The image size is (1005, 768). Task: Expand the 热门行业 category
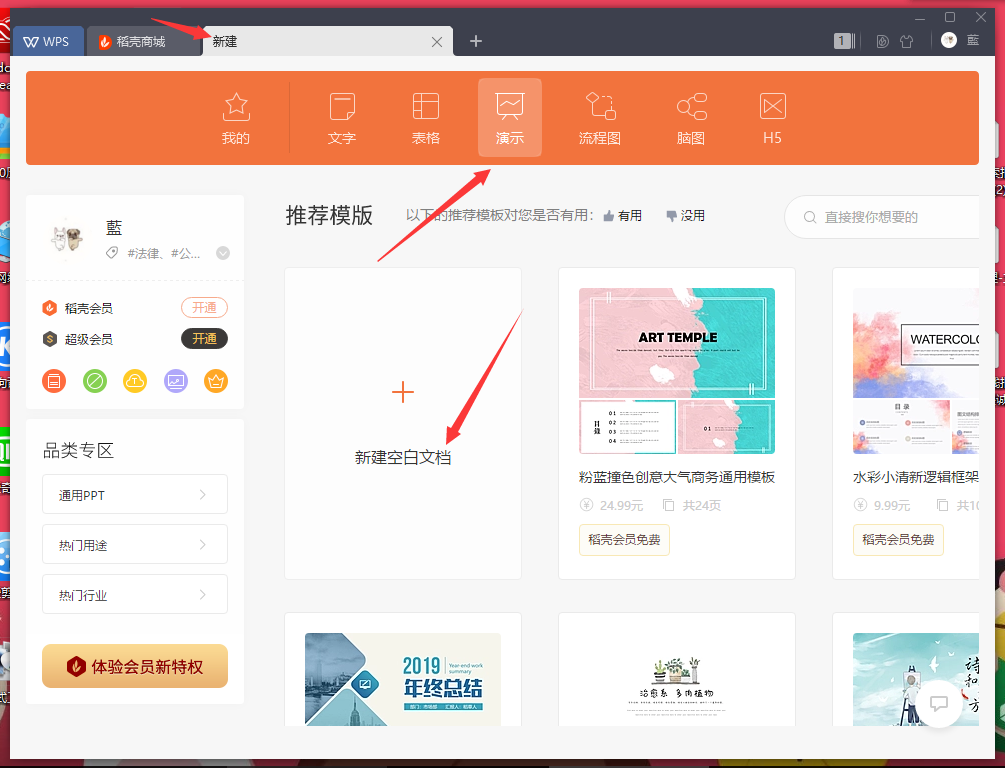[x=135, y=594]
